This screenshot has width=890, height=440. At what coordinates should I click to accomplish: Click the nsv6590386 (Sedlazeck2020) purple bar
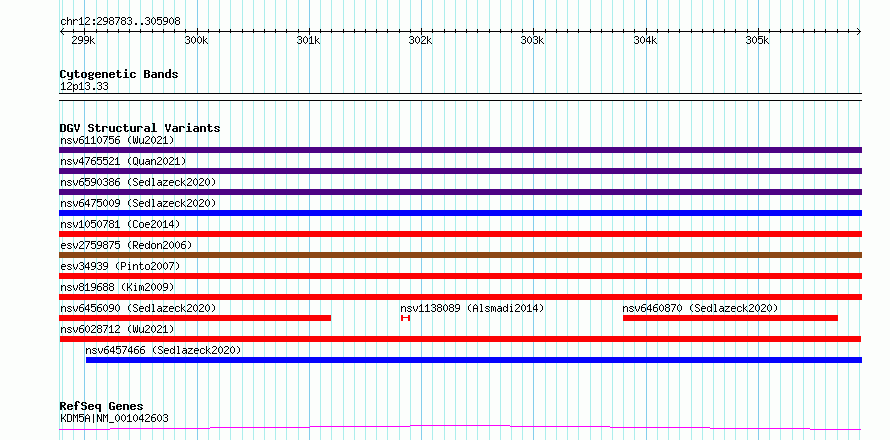pos(460,192)
